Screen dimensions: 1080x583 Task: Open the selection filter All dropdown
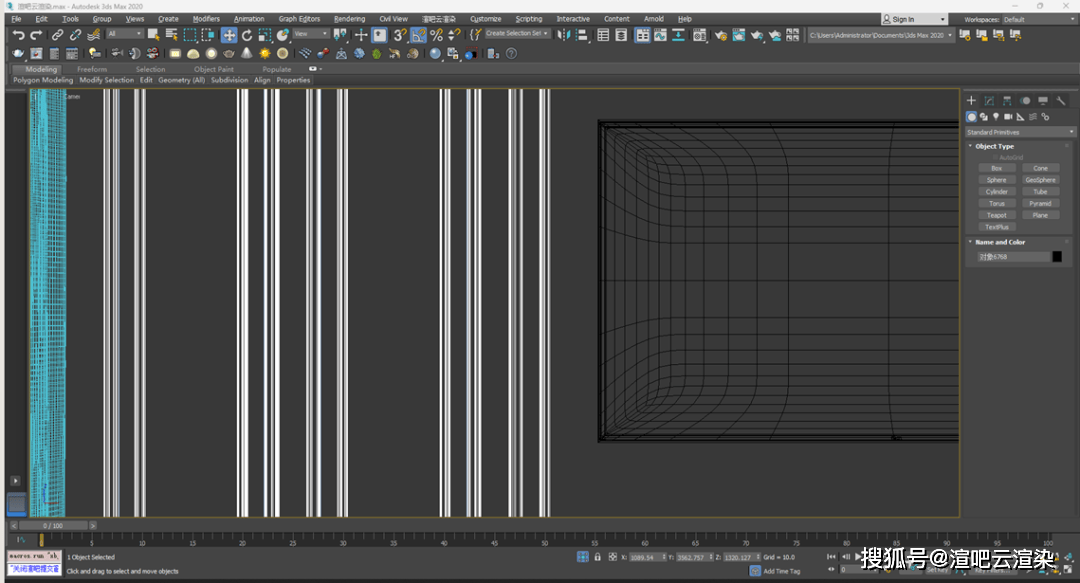125,33
